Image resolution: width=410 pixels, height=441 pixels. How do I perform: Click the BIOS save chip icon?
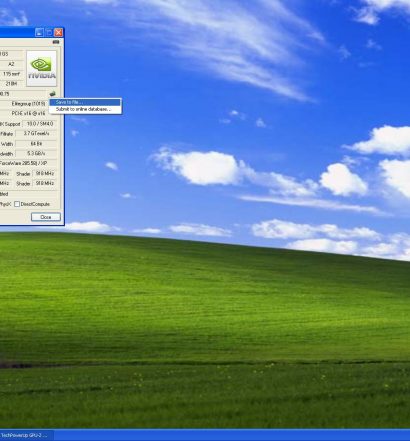click(52, 94)
